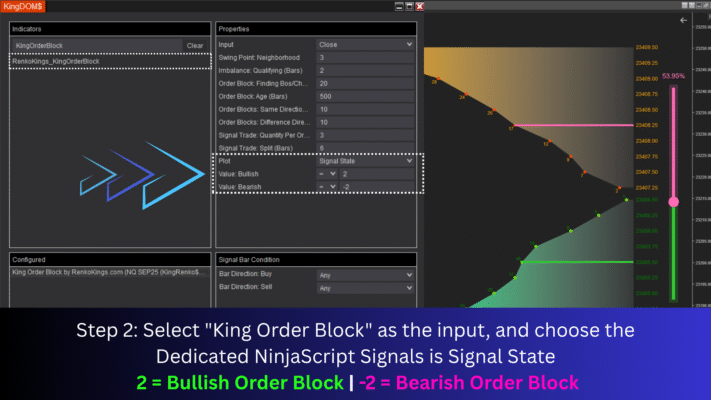The height and width of the screenshot is (400, 711).
Task: Click the pink handle on the vertical slider
Action: coord(673,201)
